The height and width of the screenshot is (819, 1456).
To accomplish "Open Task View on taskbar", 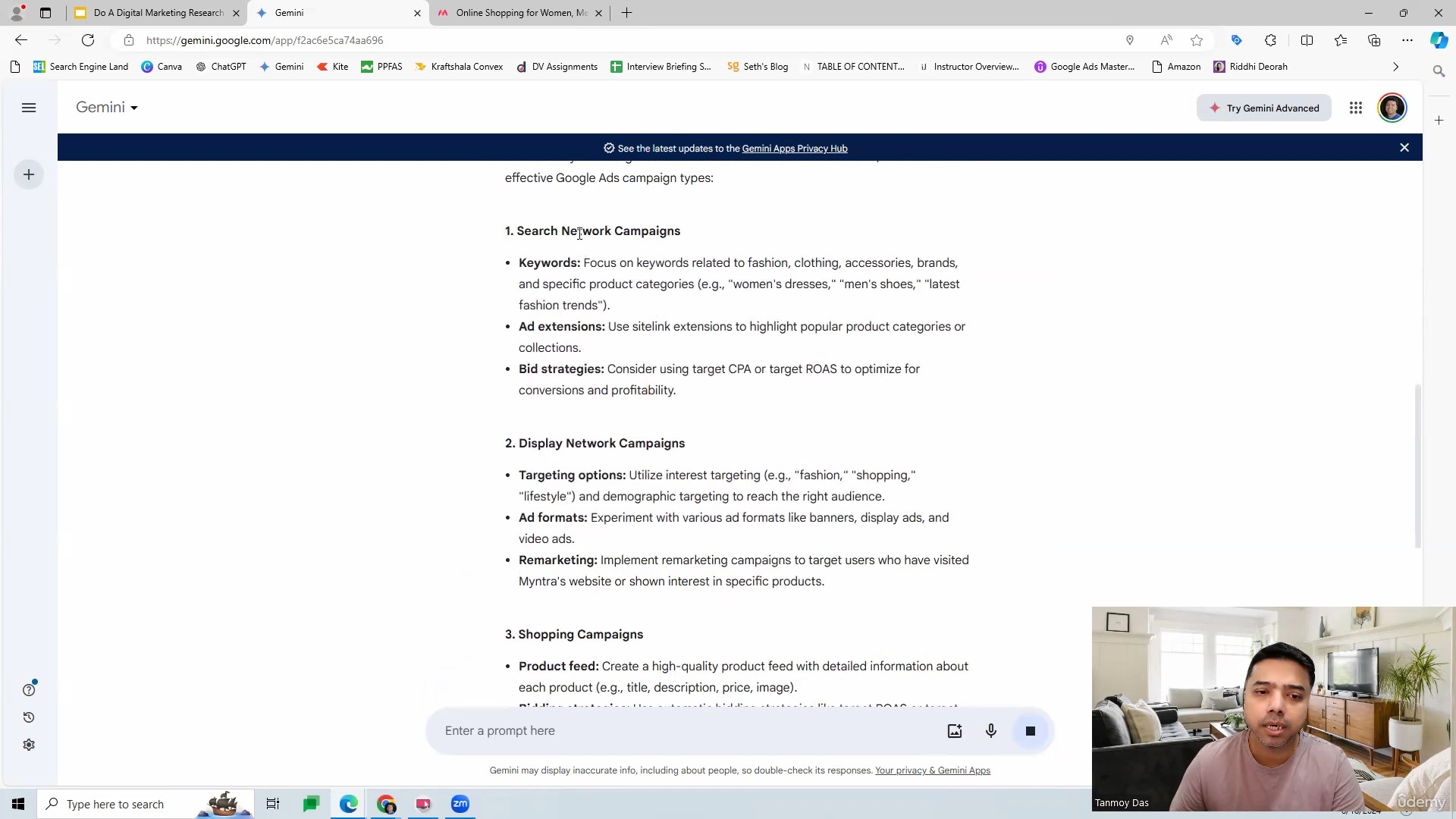I will 273,804.
